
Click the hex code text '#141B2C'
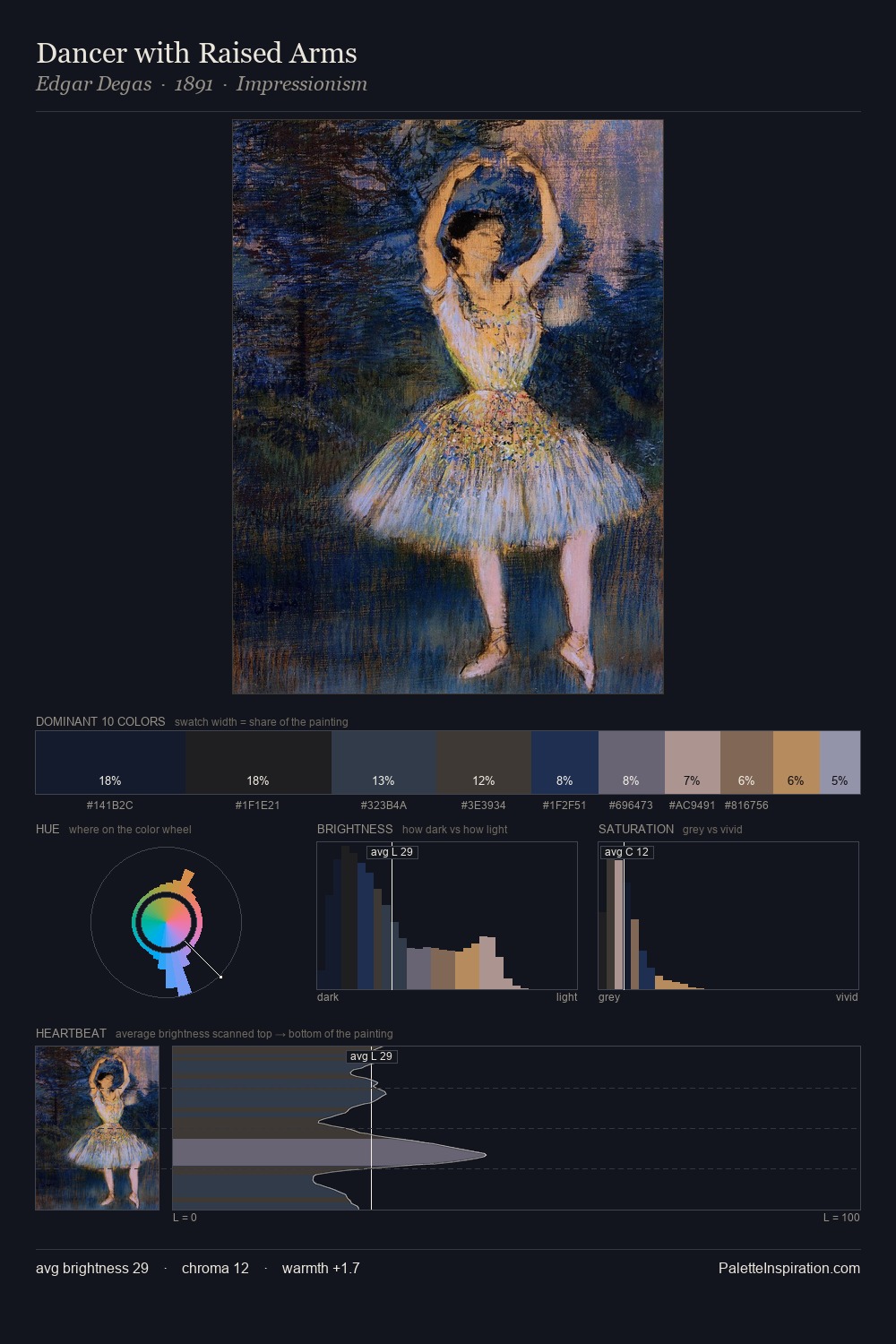110,806
